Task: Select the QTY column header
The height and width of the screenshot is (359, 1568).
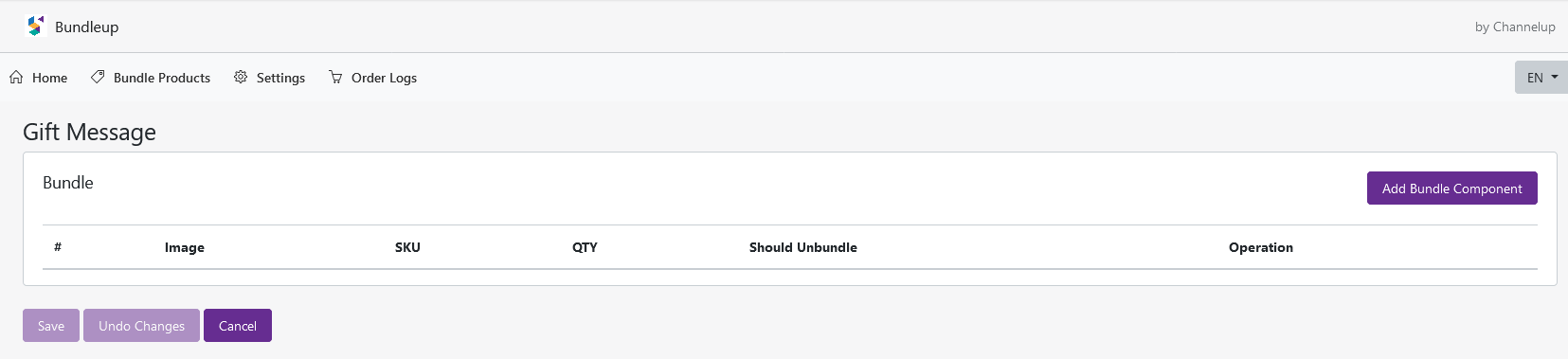Action: click(585, 247)
